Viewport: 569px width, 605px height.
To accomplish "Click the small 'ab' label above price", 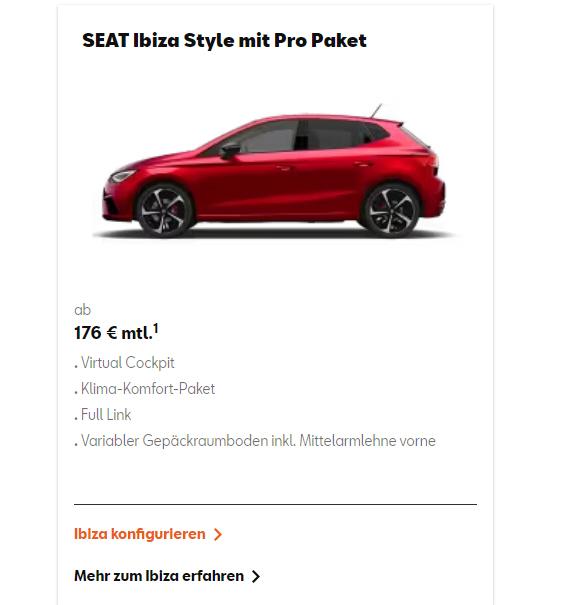I will point(82,310).
